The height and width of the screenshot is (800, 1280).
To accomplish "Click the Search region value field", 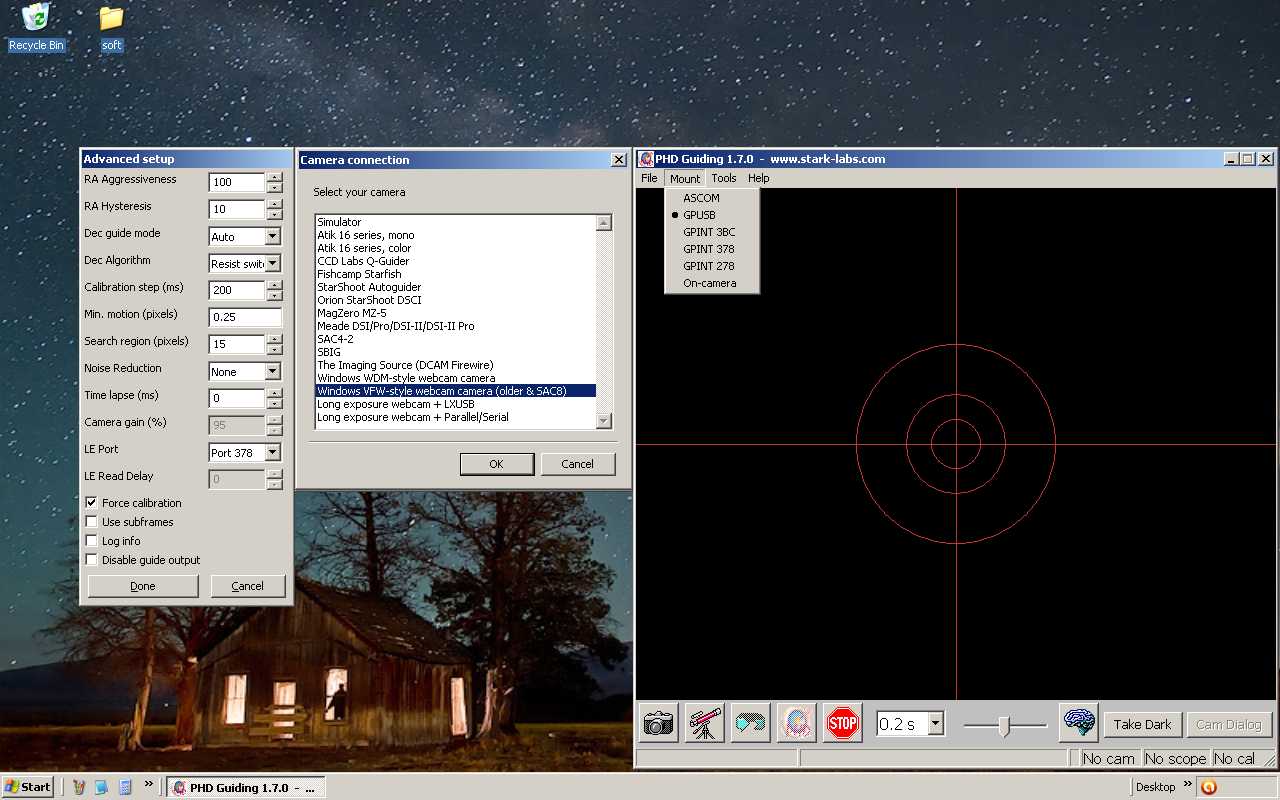I will pyautogui.click(x=237, y=344).
